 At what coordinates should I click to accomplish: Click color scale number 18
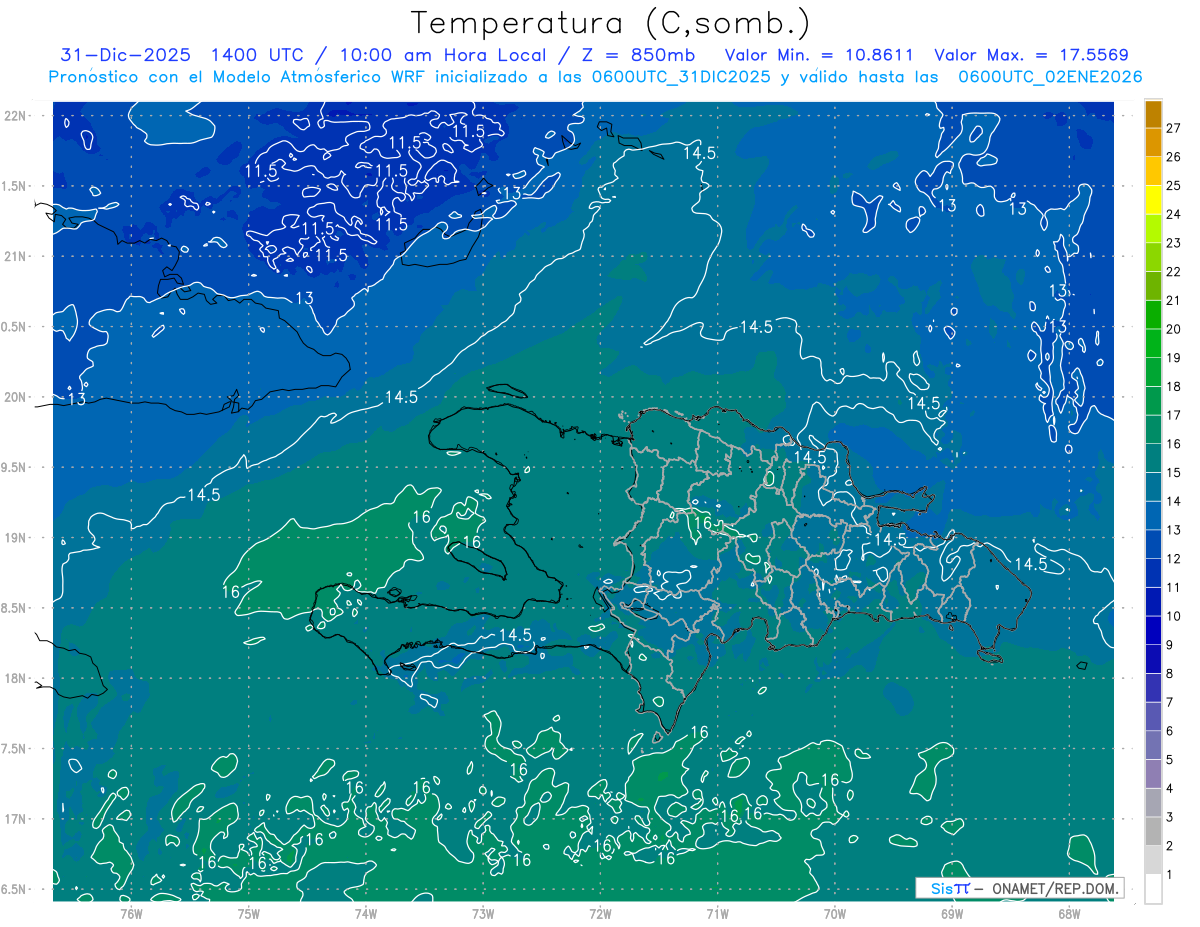pyautogui.click(x=1173, y=386)
